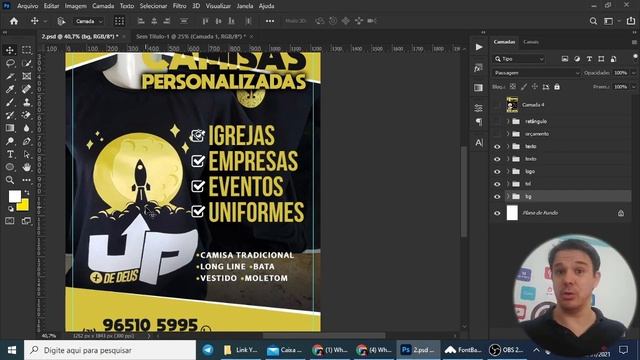Swap foreground and background colors

[x=27, y=192]
